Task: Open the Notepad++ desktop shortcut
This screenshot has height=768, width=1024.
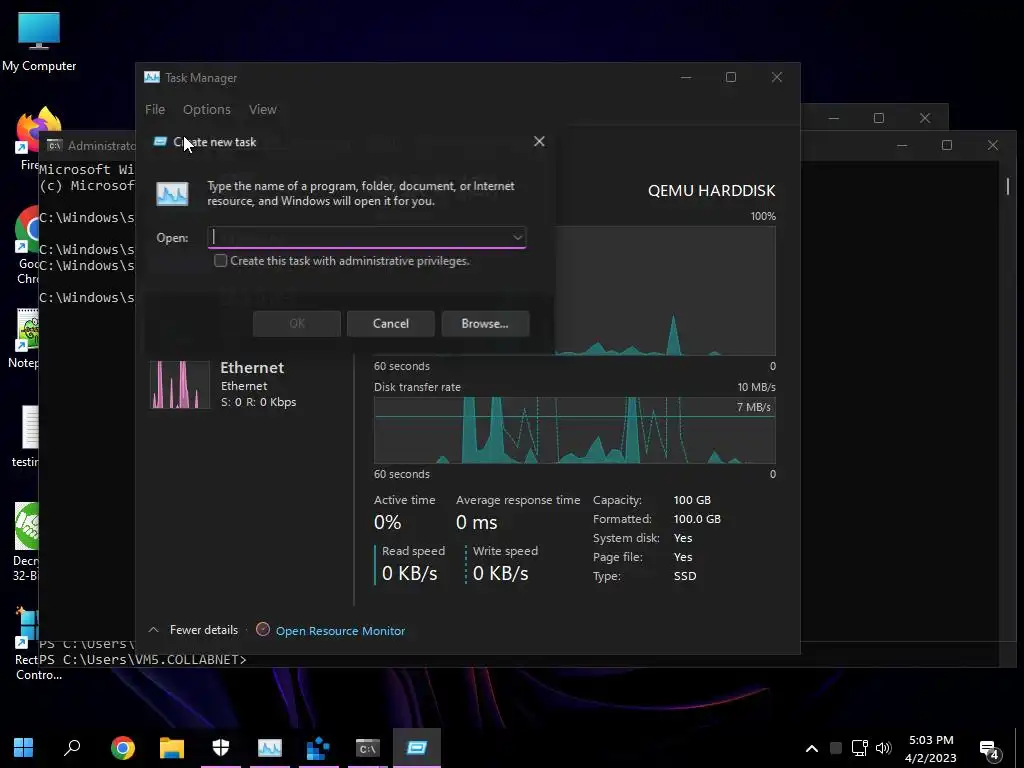Action: (x=26, y=338)
